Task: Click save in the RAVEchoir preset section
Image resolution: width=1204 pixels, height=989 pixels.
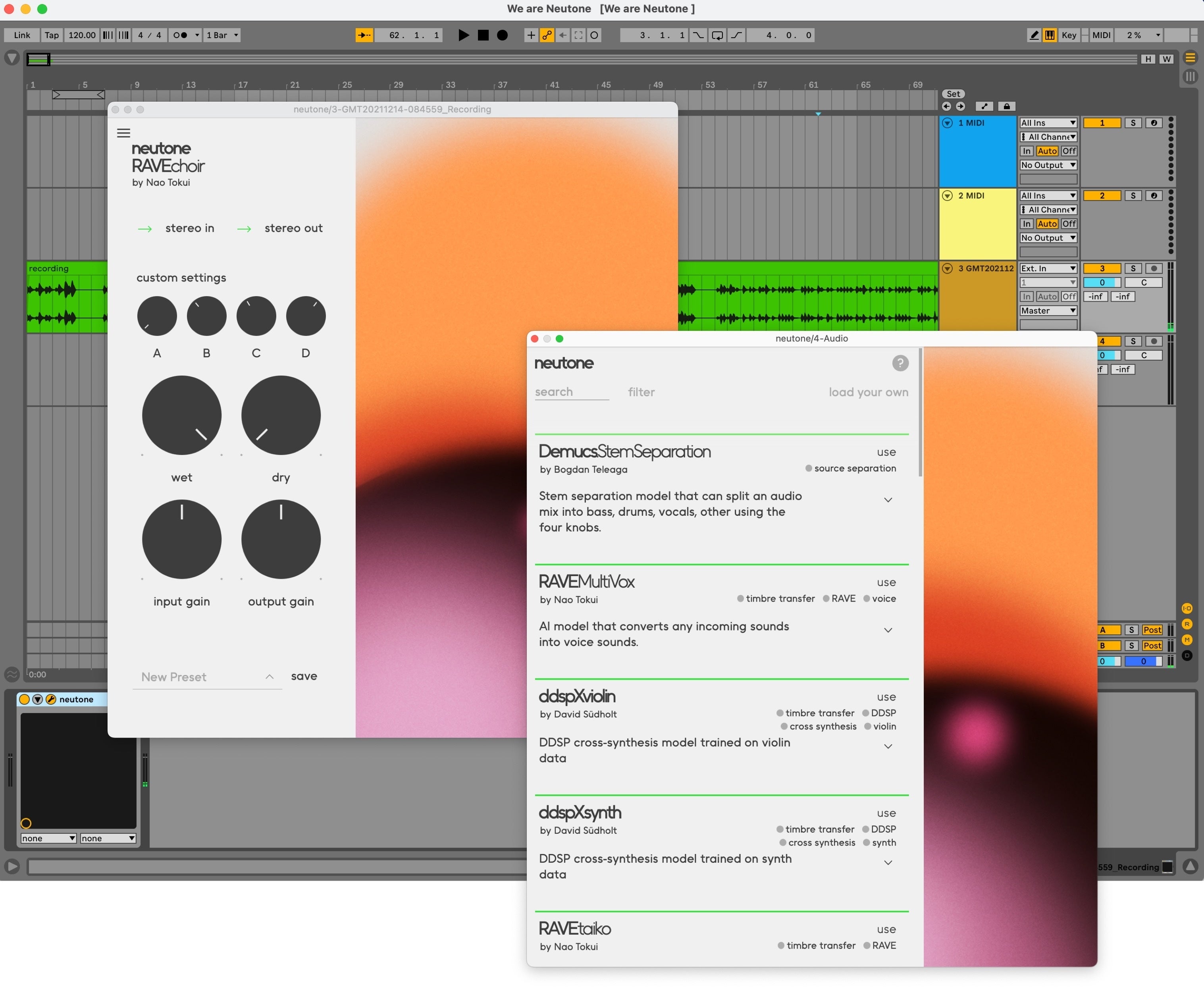Action: (x=304, y=676)
